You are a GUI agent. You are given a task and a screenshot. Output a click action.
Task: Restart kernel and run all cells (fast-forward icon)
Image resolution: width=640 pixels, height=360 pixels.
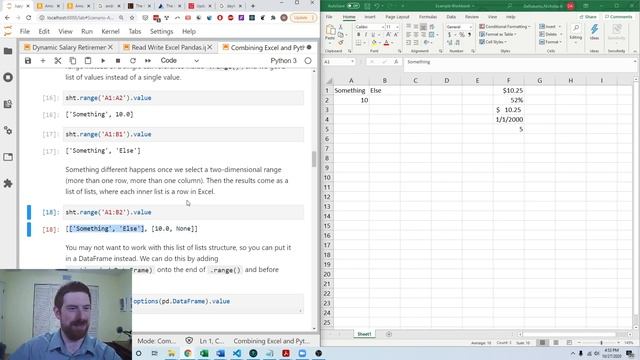pos(148,60)
